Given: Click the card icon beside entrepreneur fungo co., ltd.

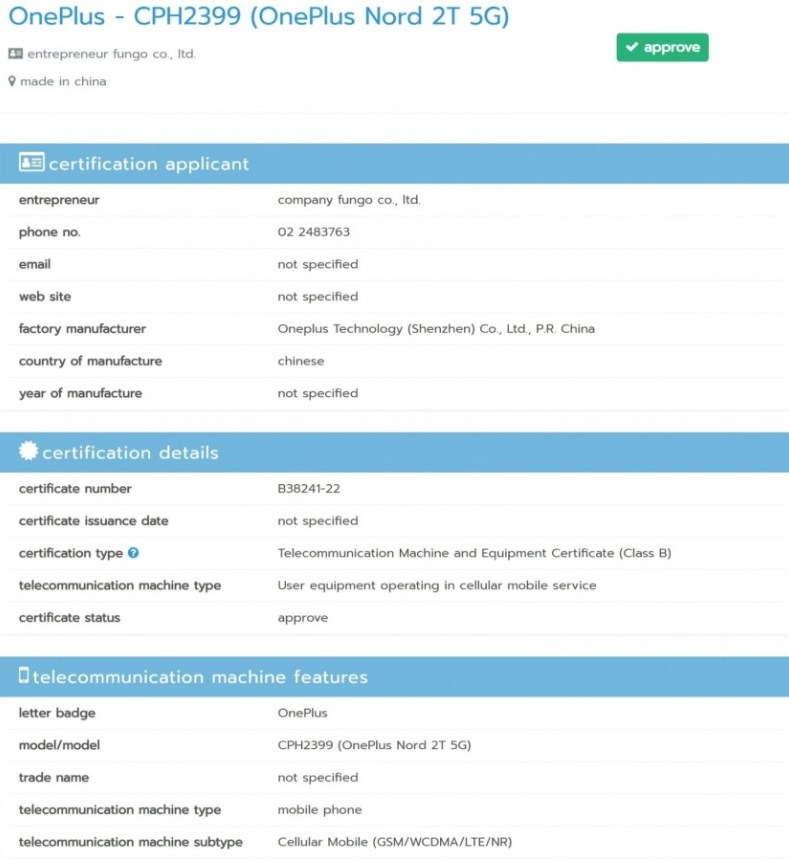Looking at the screenshot, I should (15, 54).
